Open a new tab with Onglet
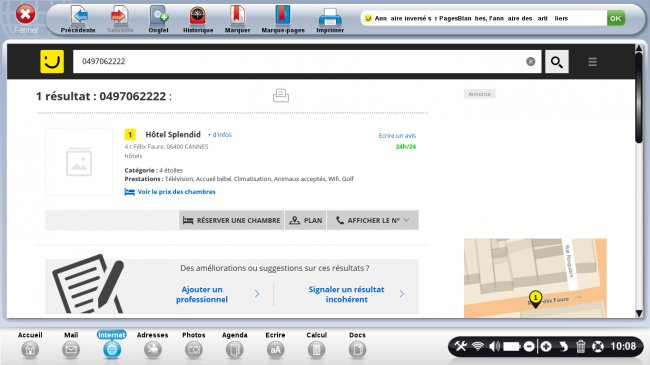This screenshot has height=365, width=650. (x=158, y=19)
